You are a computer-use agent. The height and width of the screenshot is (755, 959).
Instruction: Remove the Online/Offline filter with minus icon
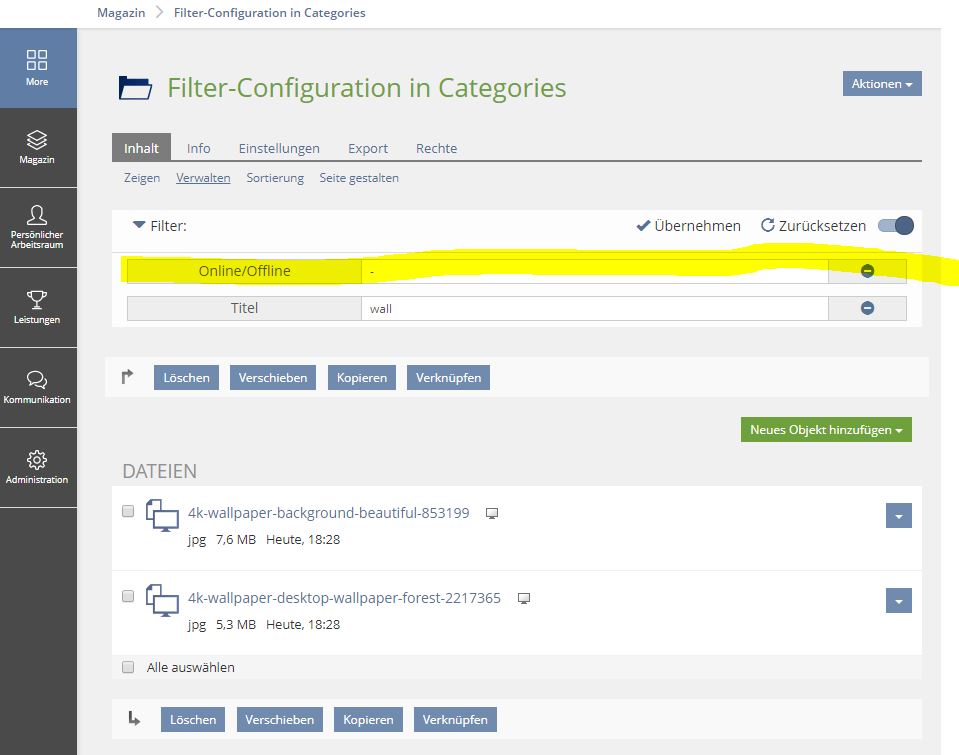pos(867,271)
